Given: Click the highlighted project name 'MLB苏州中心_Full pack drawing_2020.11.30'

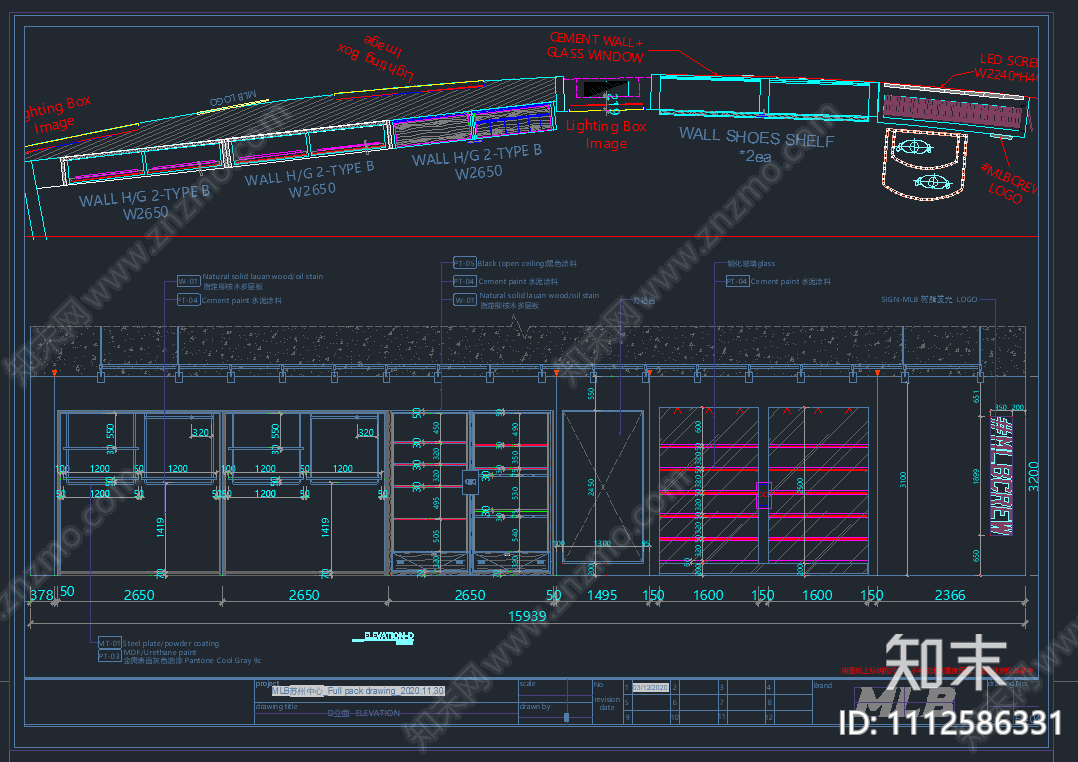Looking at the screenshot, I should (x=358, y=690).
